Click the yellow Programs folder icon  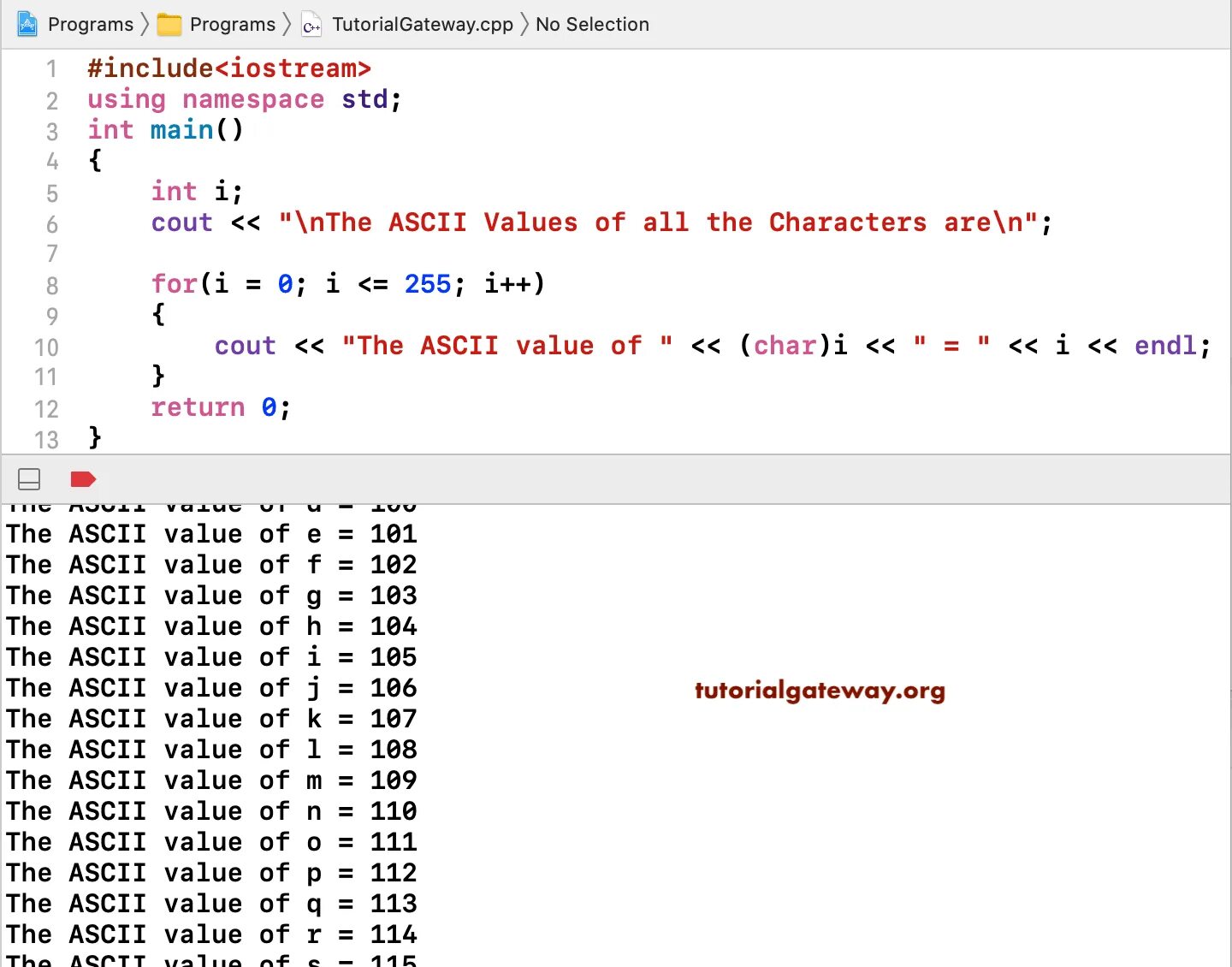(169, 24)
